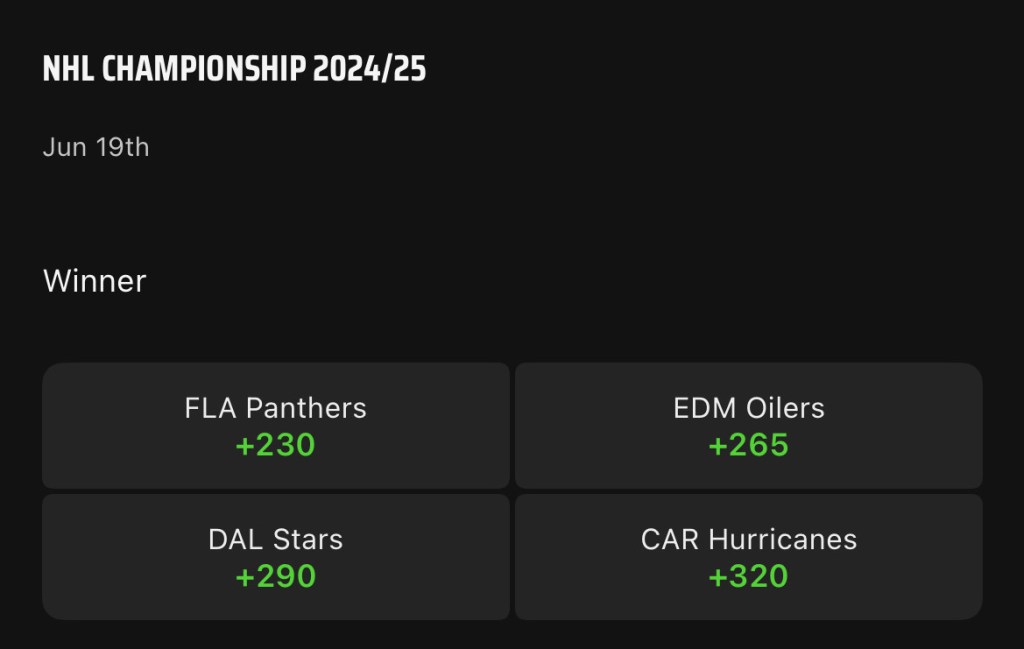Add CAR Hurricanes to the bet slip
This screenshot has width=1024, height=649.
[x=748, y=556]
